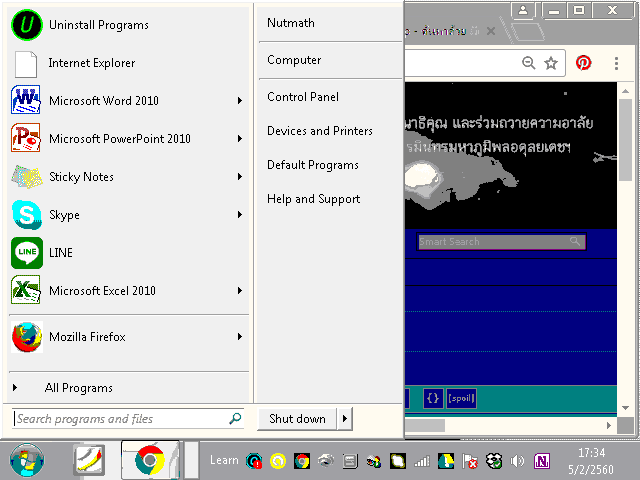Viewport: 640px width, 480px height.
Task: Open Uninstall Programs from the Start menu
Action: pyautogui.click(x=98, y=25)
